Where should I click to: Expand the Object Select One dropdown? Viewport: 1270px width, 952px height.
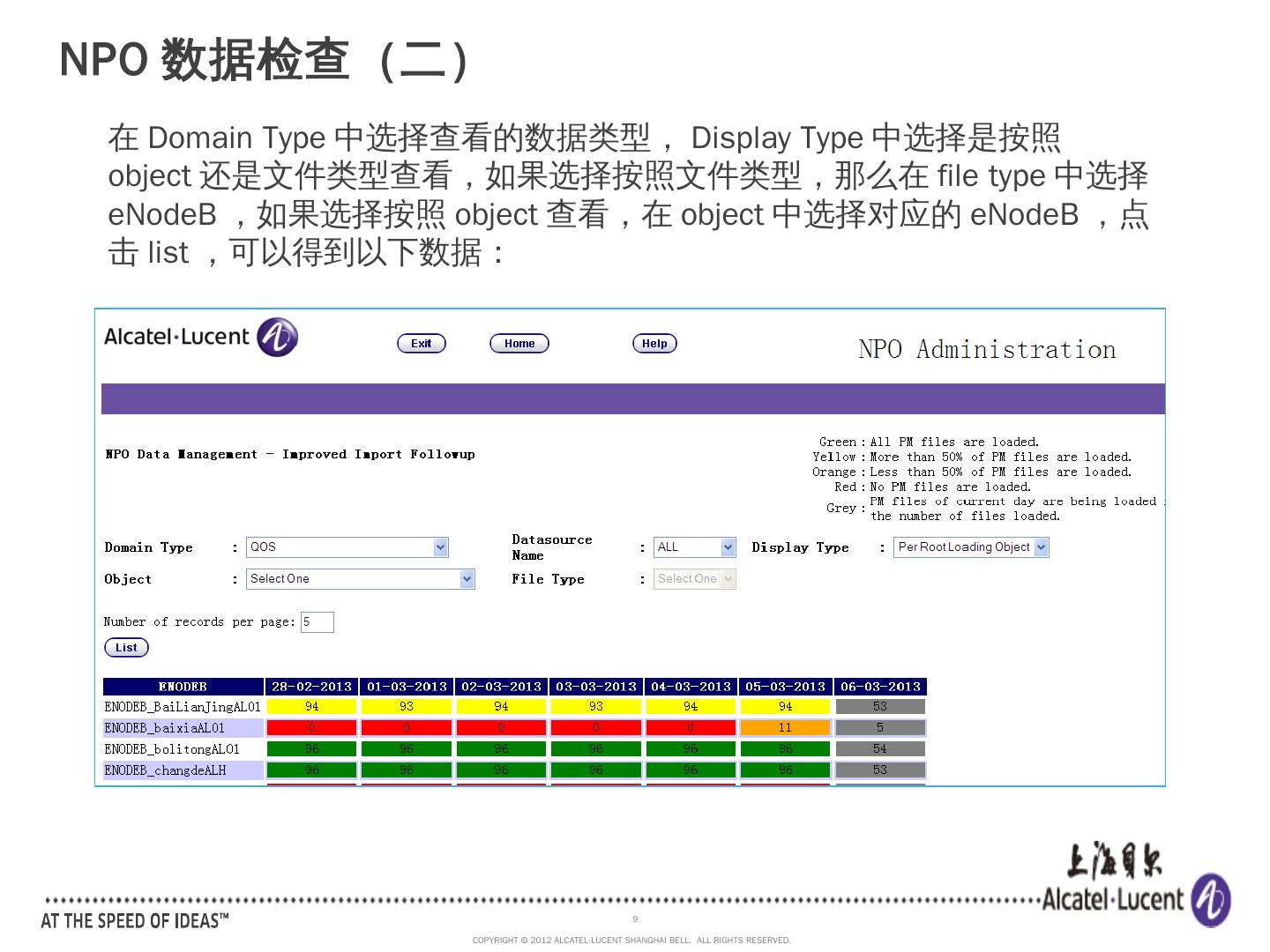point(360,579)
